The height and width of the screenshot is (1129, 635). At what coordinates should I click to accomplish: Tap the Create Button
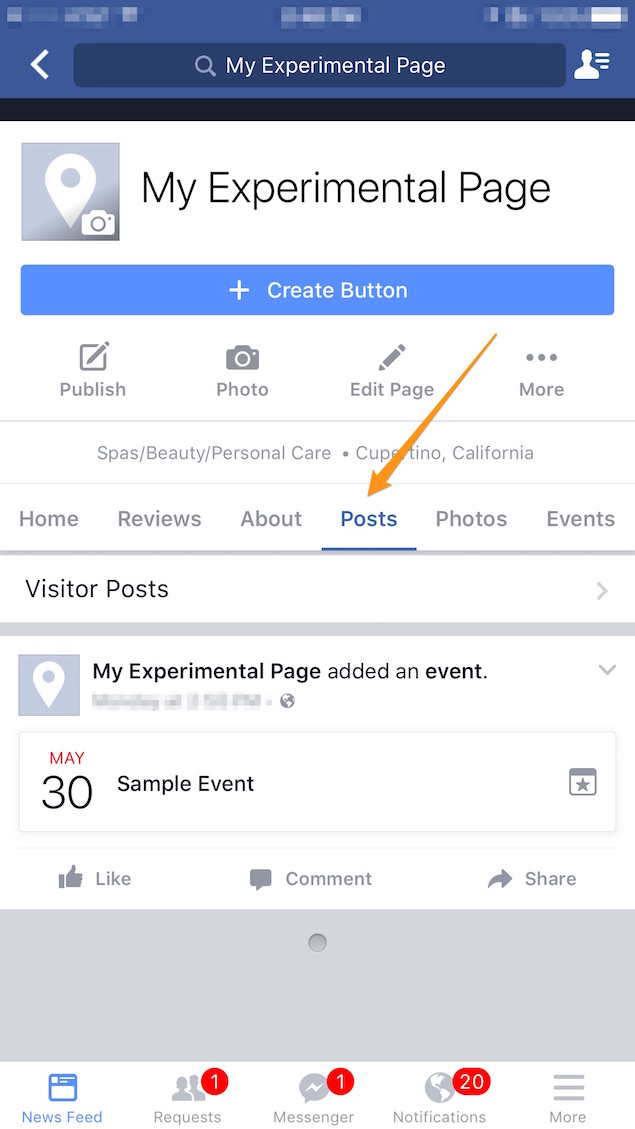(x=317, y=289)
